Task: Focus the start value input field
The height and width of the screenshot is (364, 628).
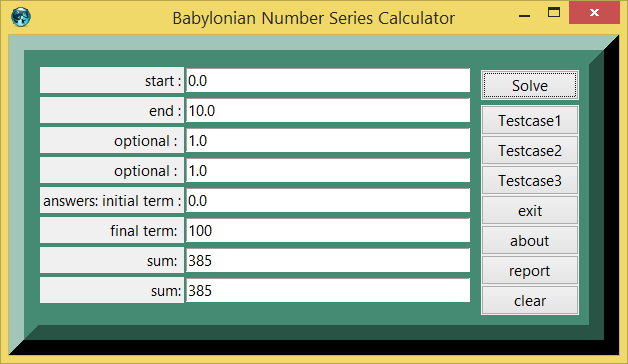Action: (328, 80)
